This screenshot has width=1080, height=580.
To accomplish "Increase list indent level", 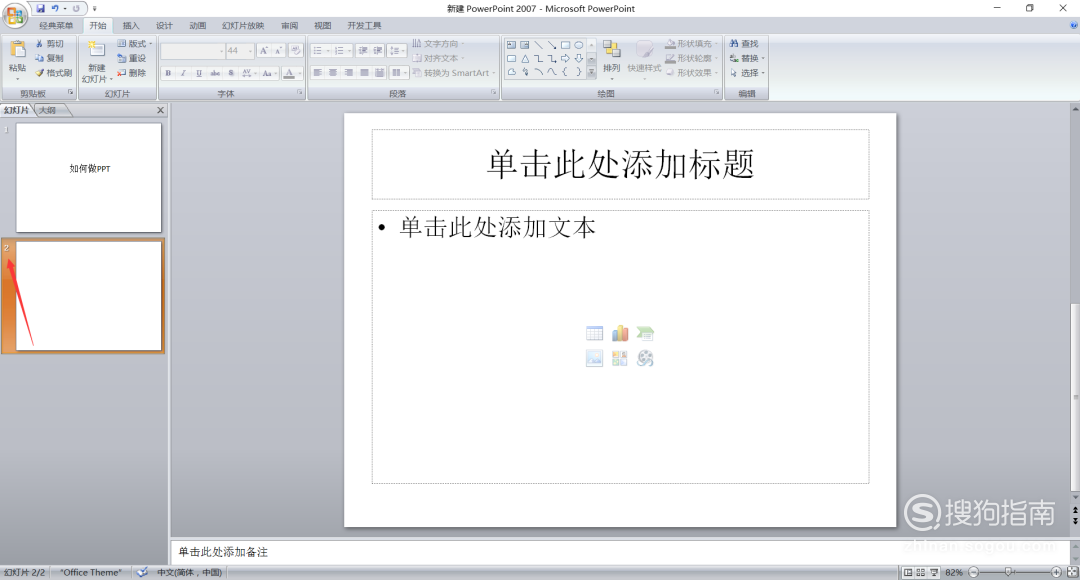I will click(x=377, y=50).
